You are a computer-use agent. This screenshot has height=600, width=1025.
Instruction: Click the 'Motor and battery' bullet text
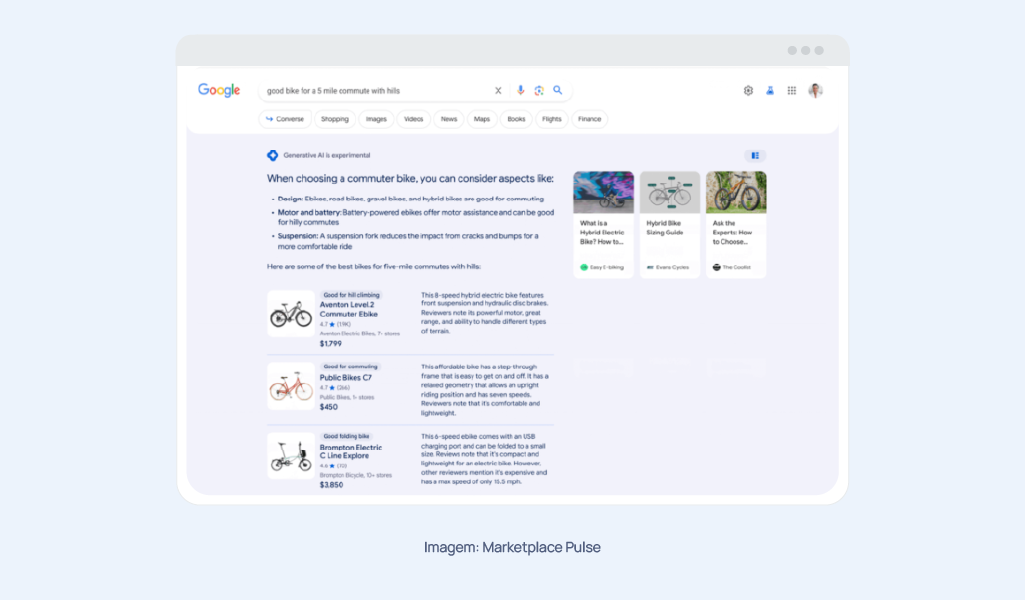click(x=416, y=217)
